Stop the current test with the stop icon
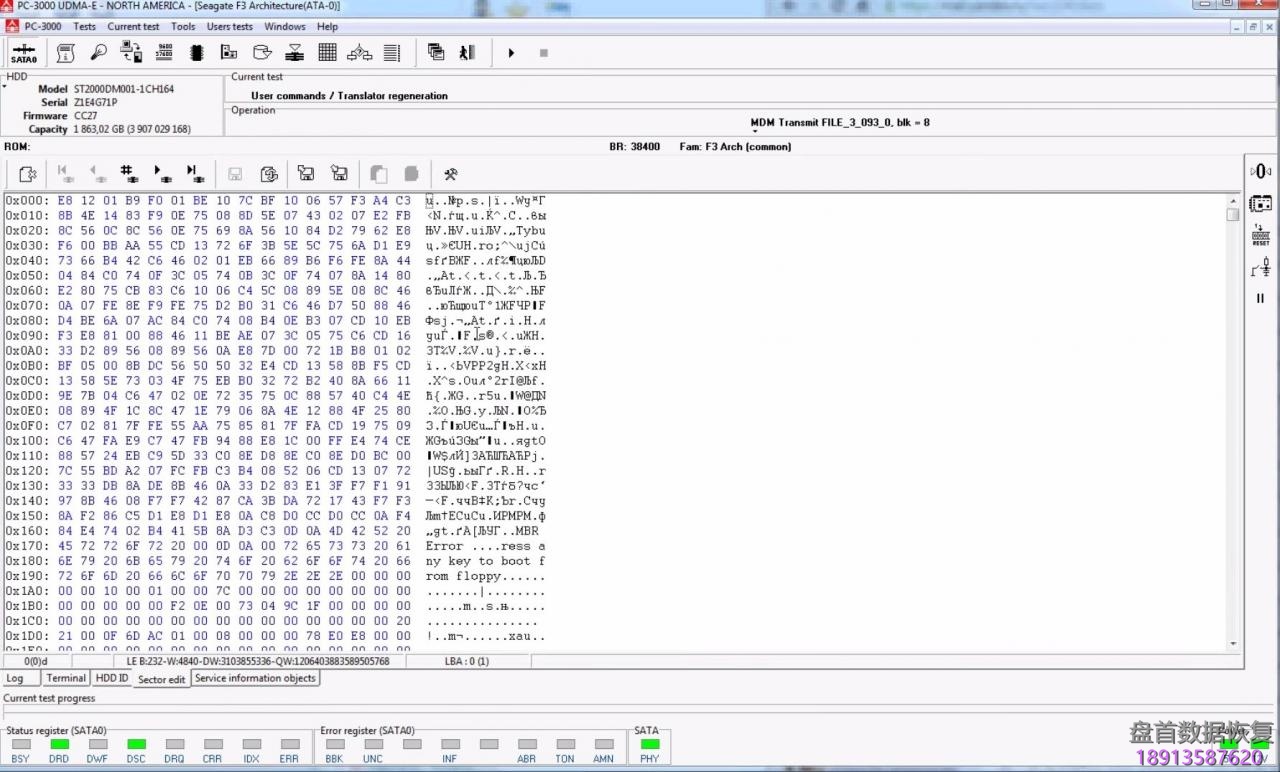 pyautogui.click(x=543, y=52)
